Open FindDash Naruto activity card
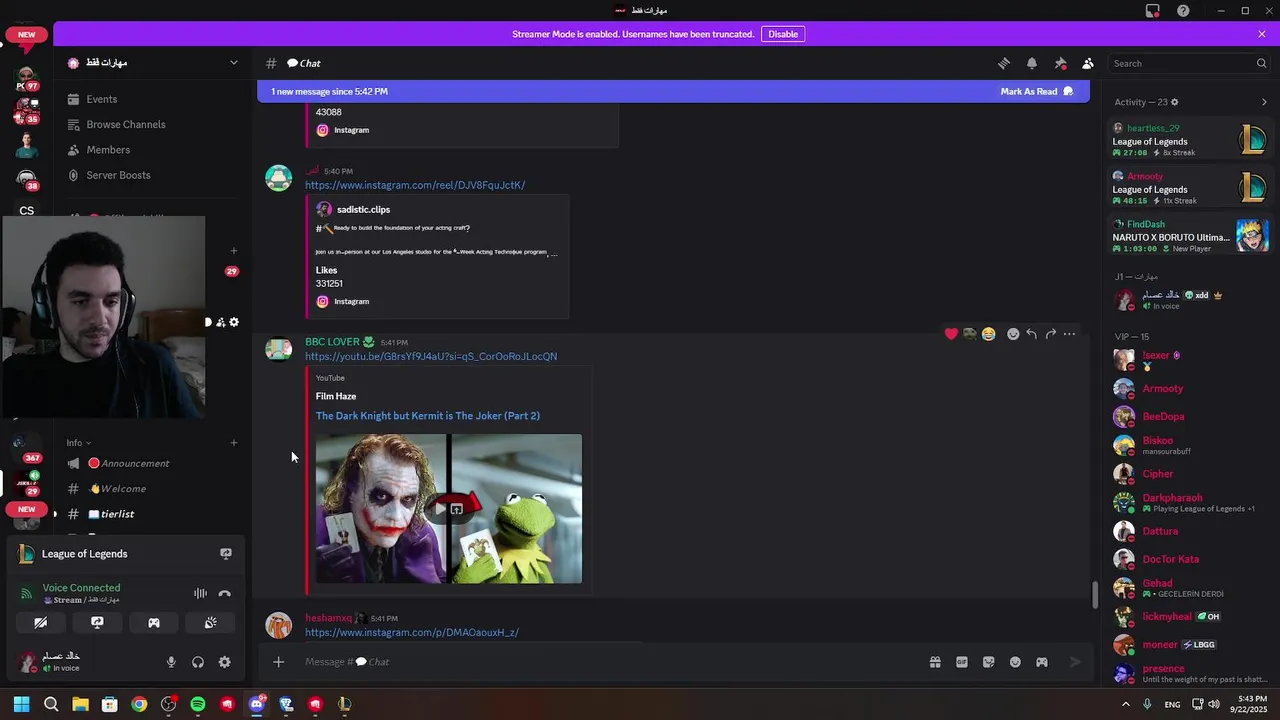 (1190, 236)
